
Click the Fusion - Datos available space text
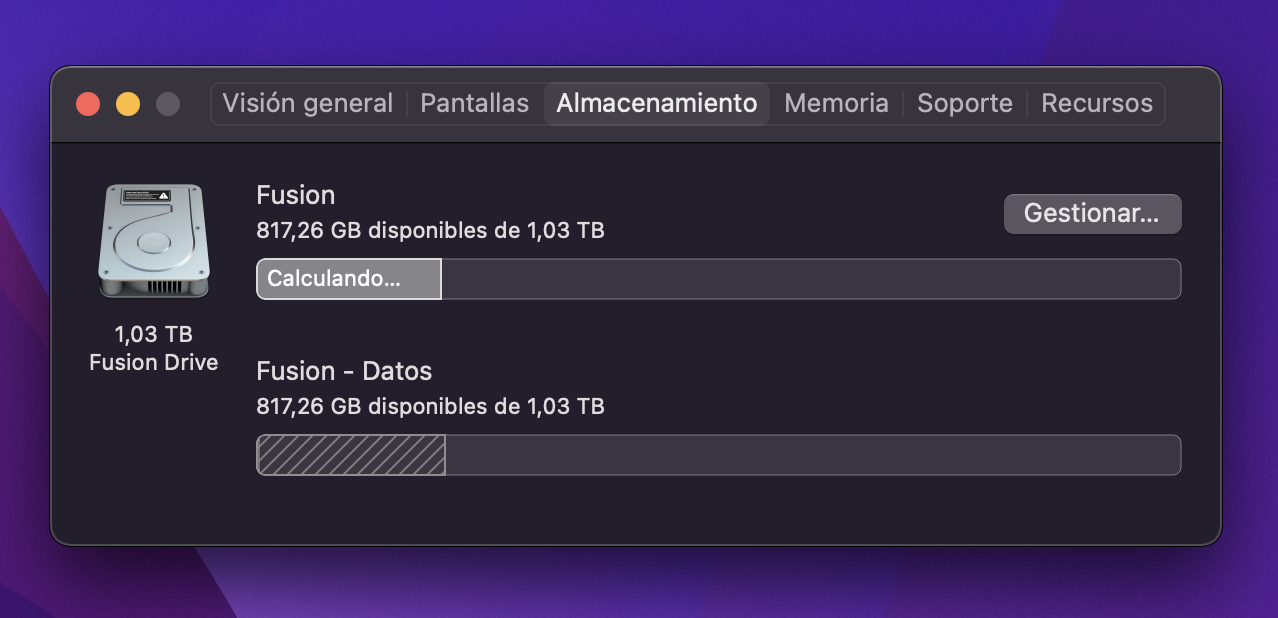(430, 407)
